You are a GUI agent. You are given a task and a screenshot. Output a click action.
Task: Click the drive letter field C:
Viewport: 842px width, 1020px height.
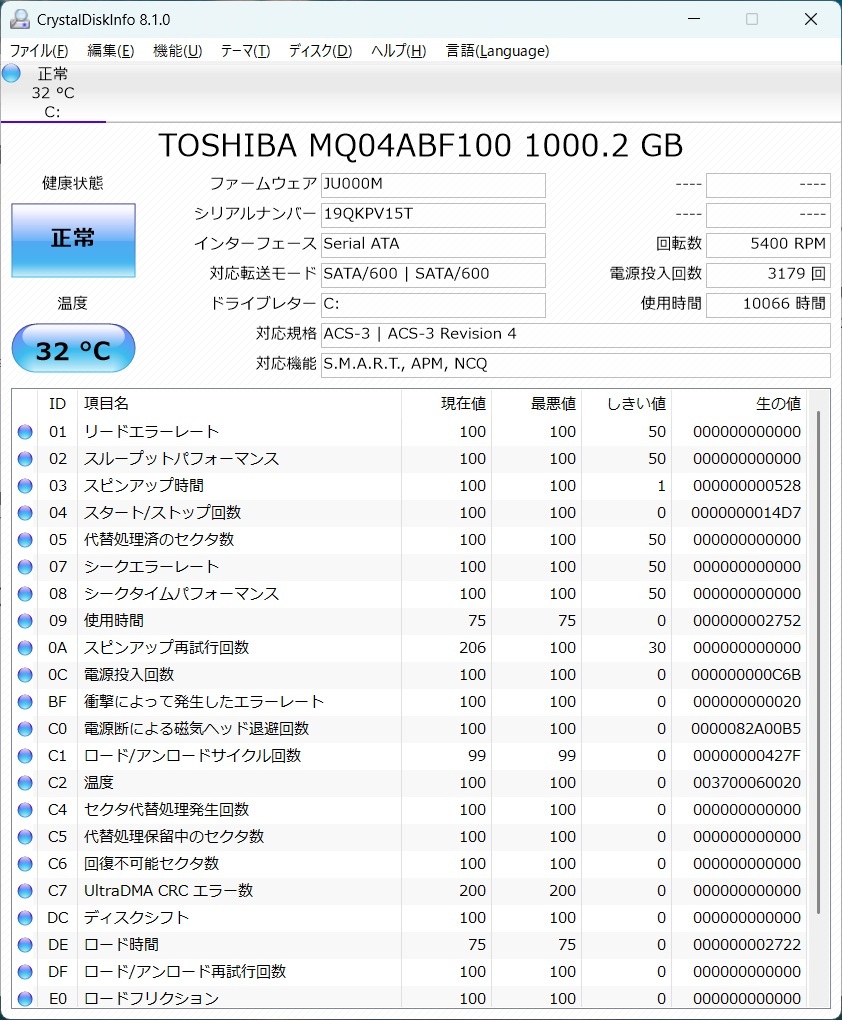(x=433, y=304)
